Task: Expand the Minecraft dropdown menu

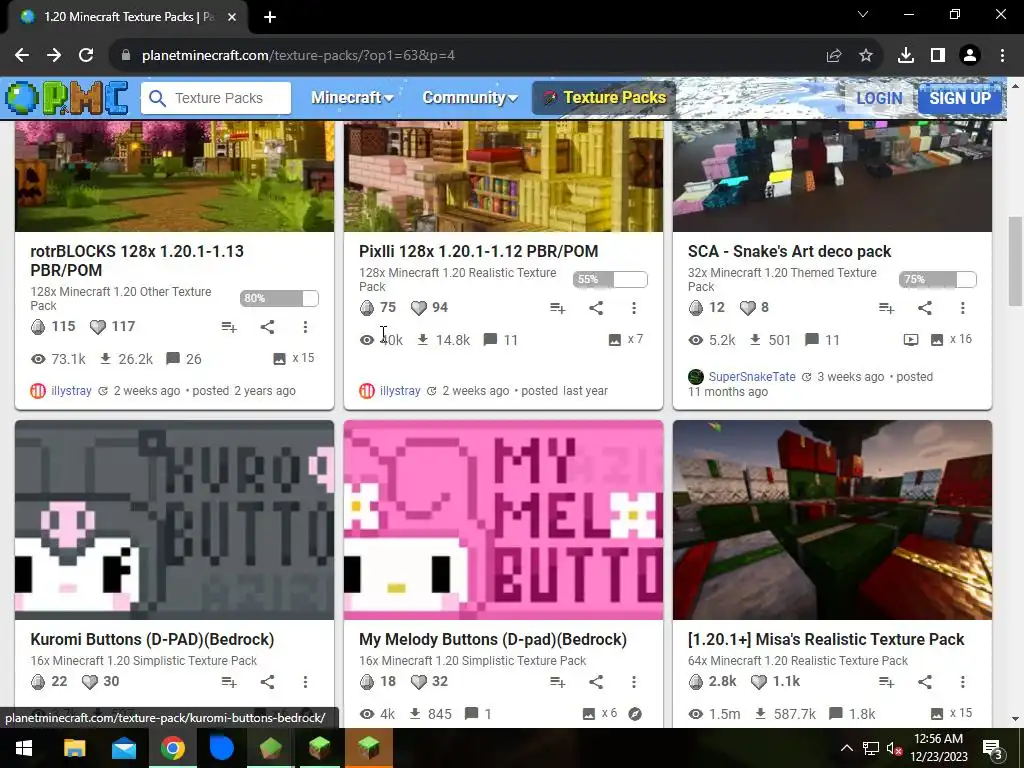Action: click(352, 98)
